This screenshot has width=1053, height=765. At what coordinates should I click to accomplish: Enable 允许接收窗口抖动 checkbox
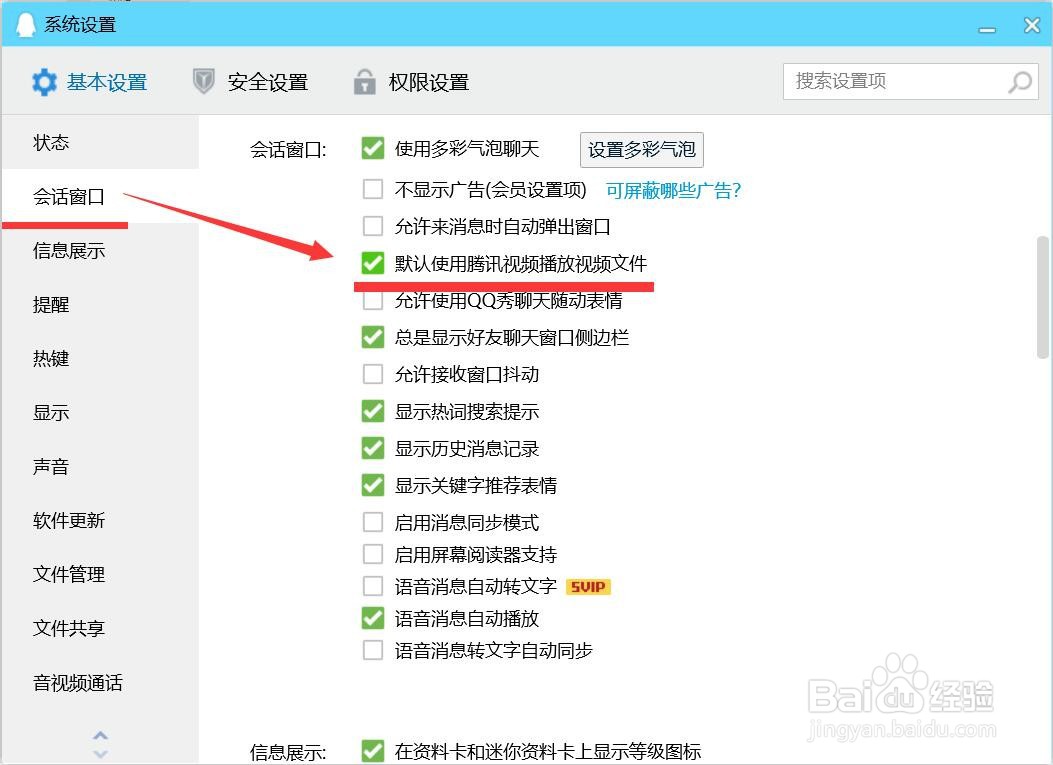[373, 374]
